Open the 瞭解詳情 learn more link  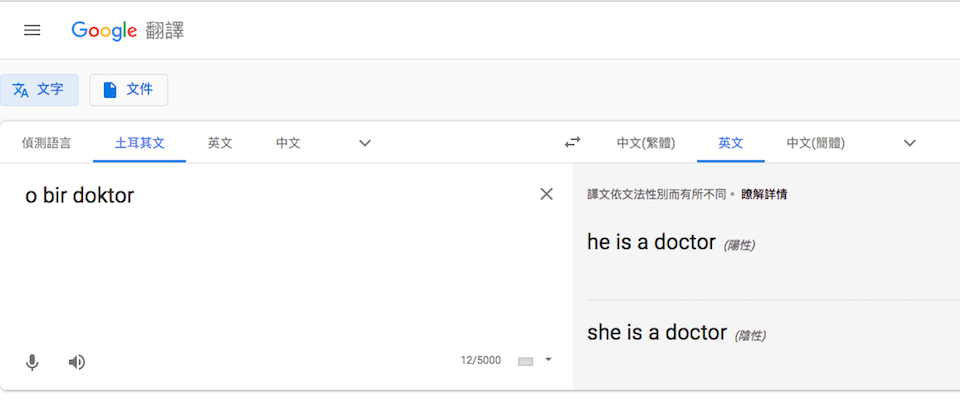764,195
